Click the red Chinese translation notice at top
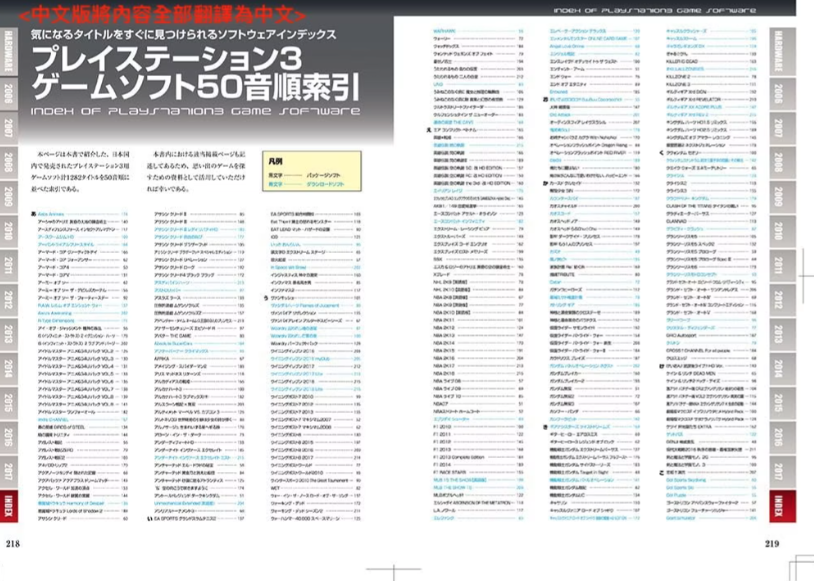Image resolution: width=814 pixels, height=581 pixels. (x=162, y=15)
